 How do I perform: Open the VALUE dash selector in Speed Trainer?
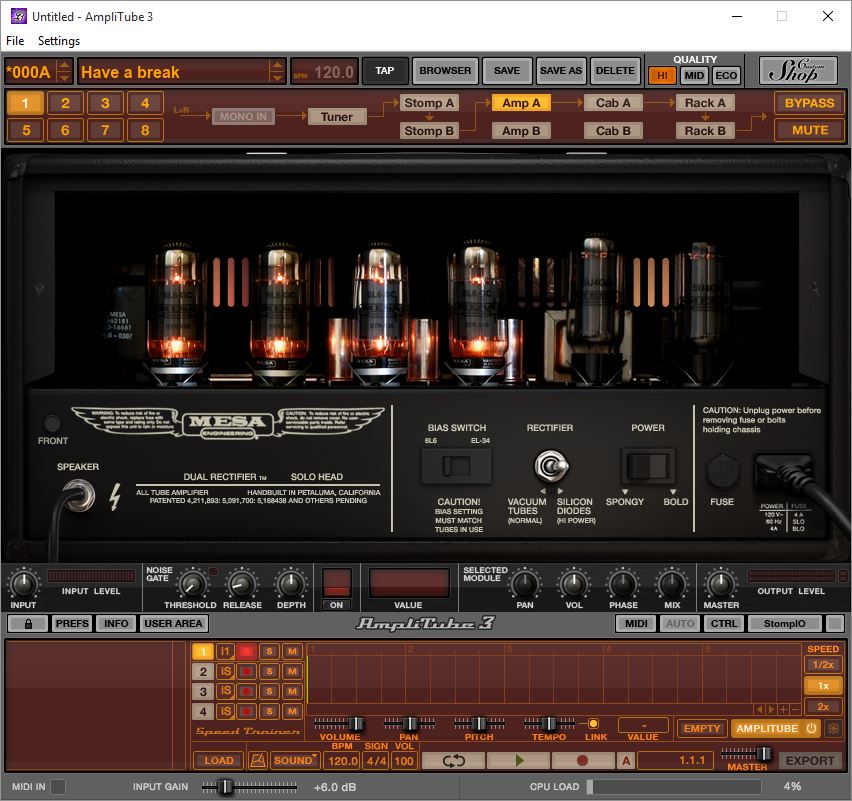643,725
